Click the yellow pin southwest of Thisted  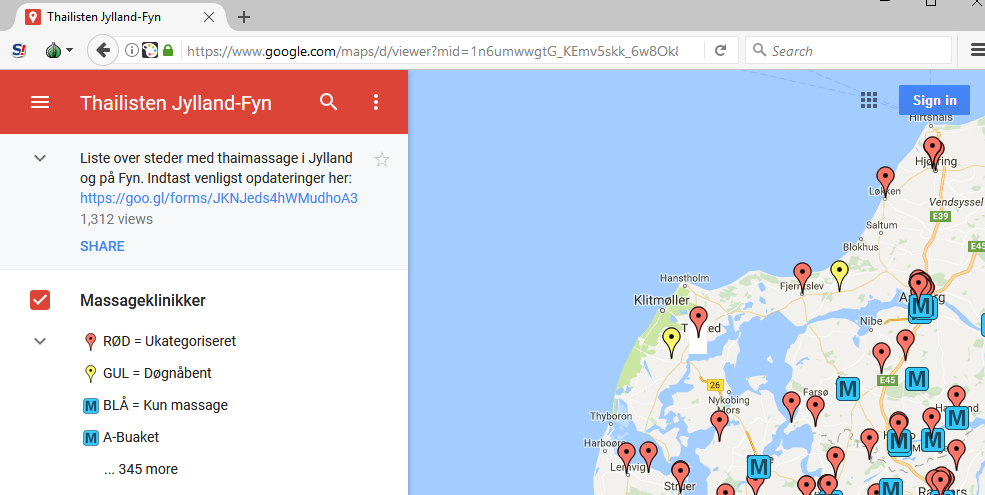672,341
